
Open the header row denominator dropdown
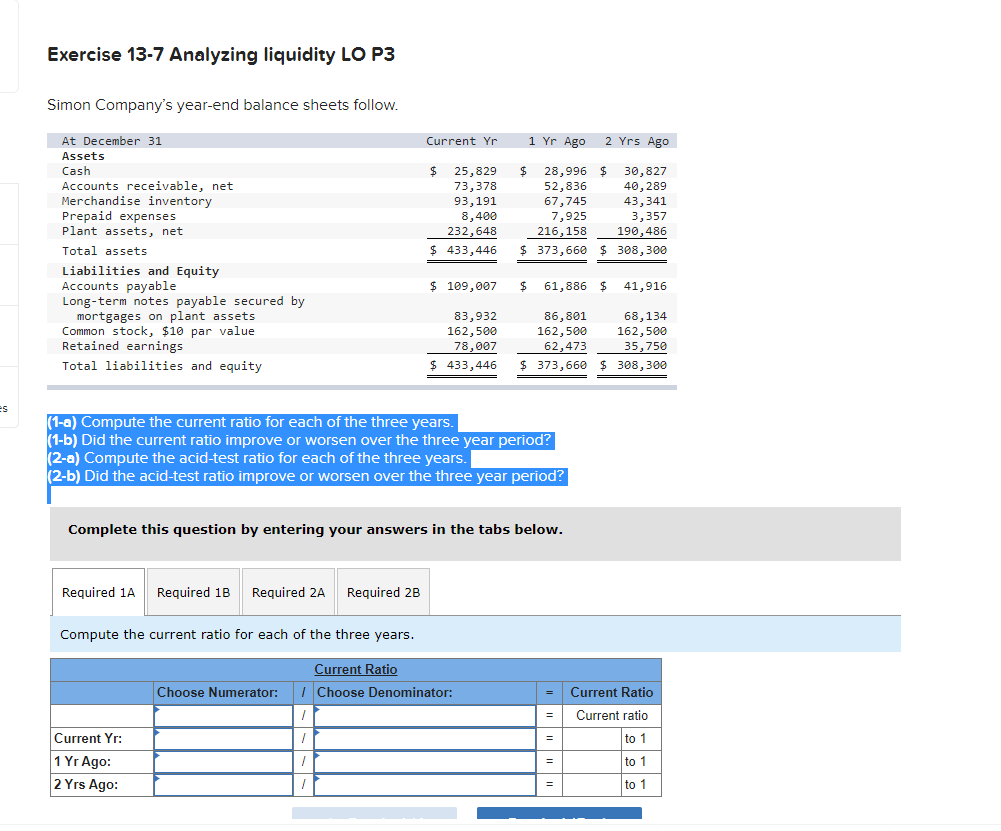(x=425, y=715)
